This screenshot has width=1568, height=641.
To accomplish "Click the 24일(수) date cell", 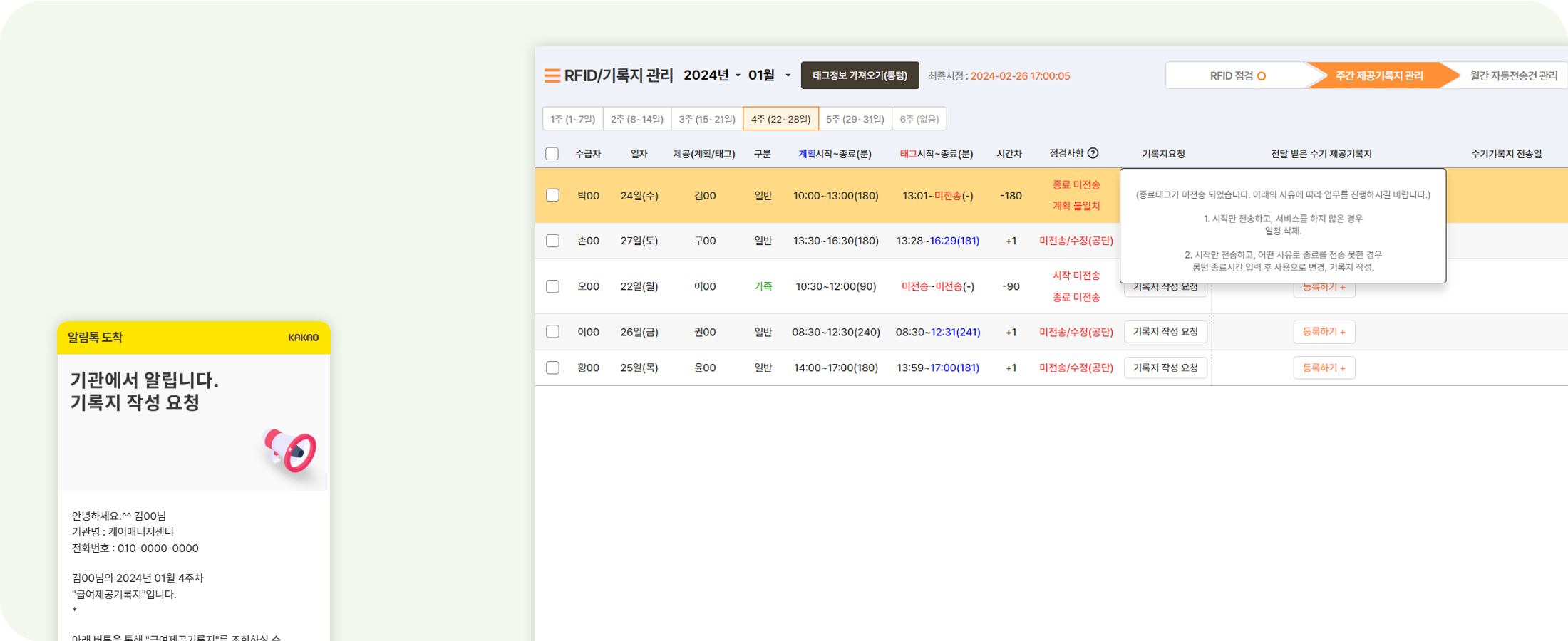I will coord(639,195).
